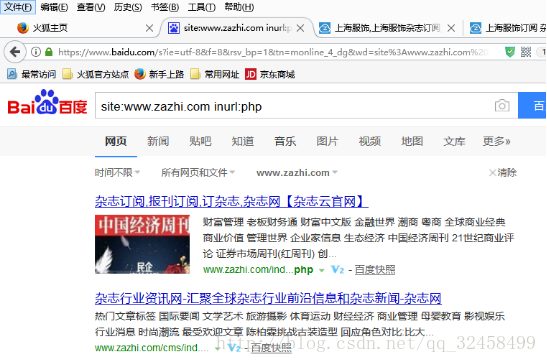This screenshot has height=363, width=547.
Task: Click the 中国经济周刊 result thumbnail
Action: (142, 244)
